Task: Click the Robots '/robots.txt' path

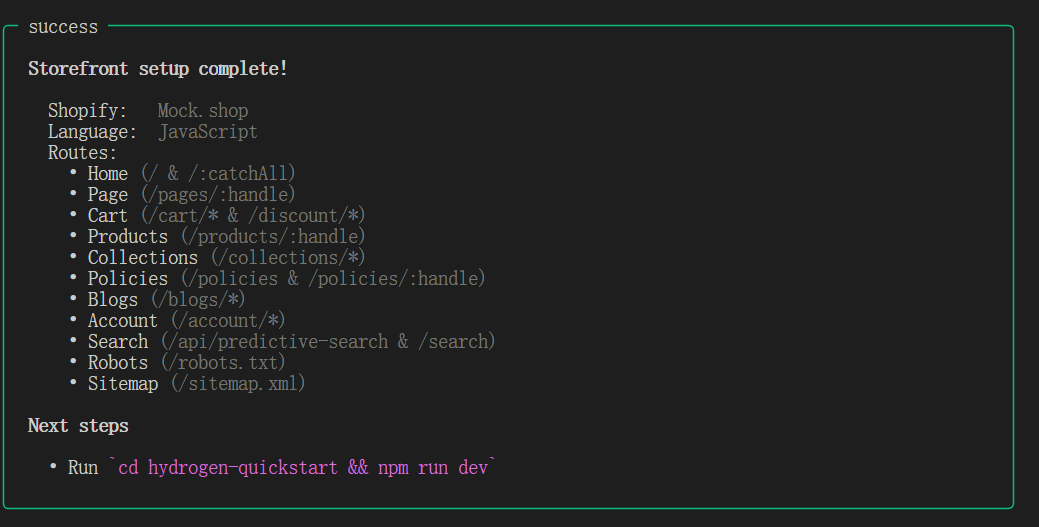Action: (x=223, y=363)
